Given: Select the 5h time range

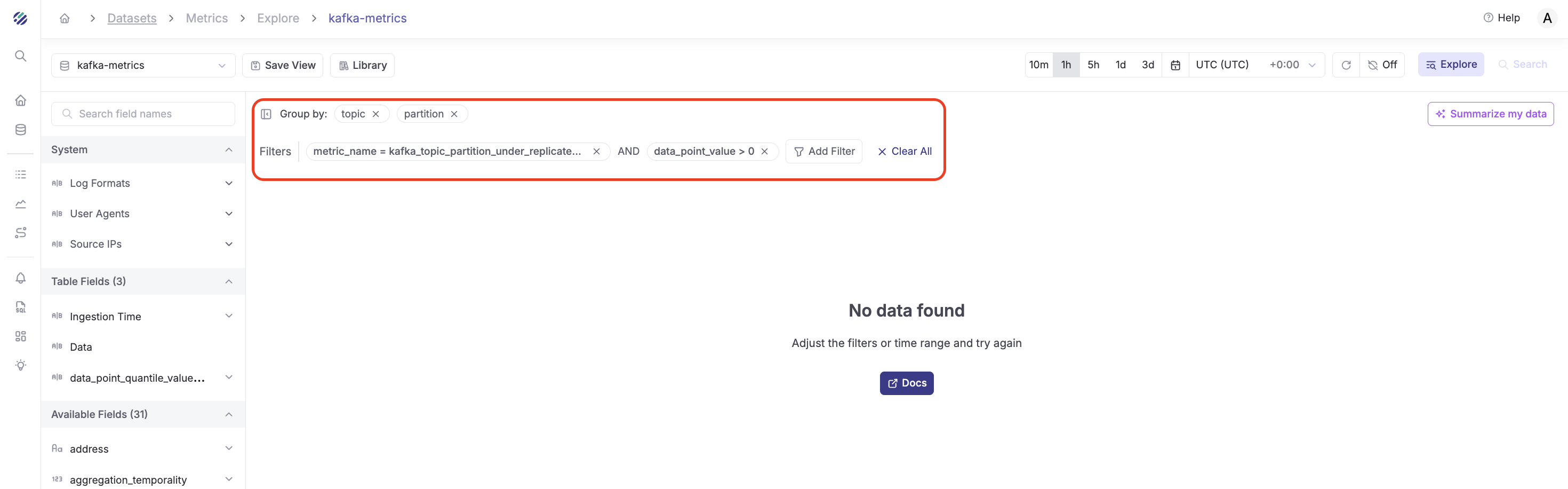Looking at the screenshot, I should 1093,65.
